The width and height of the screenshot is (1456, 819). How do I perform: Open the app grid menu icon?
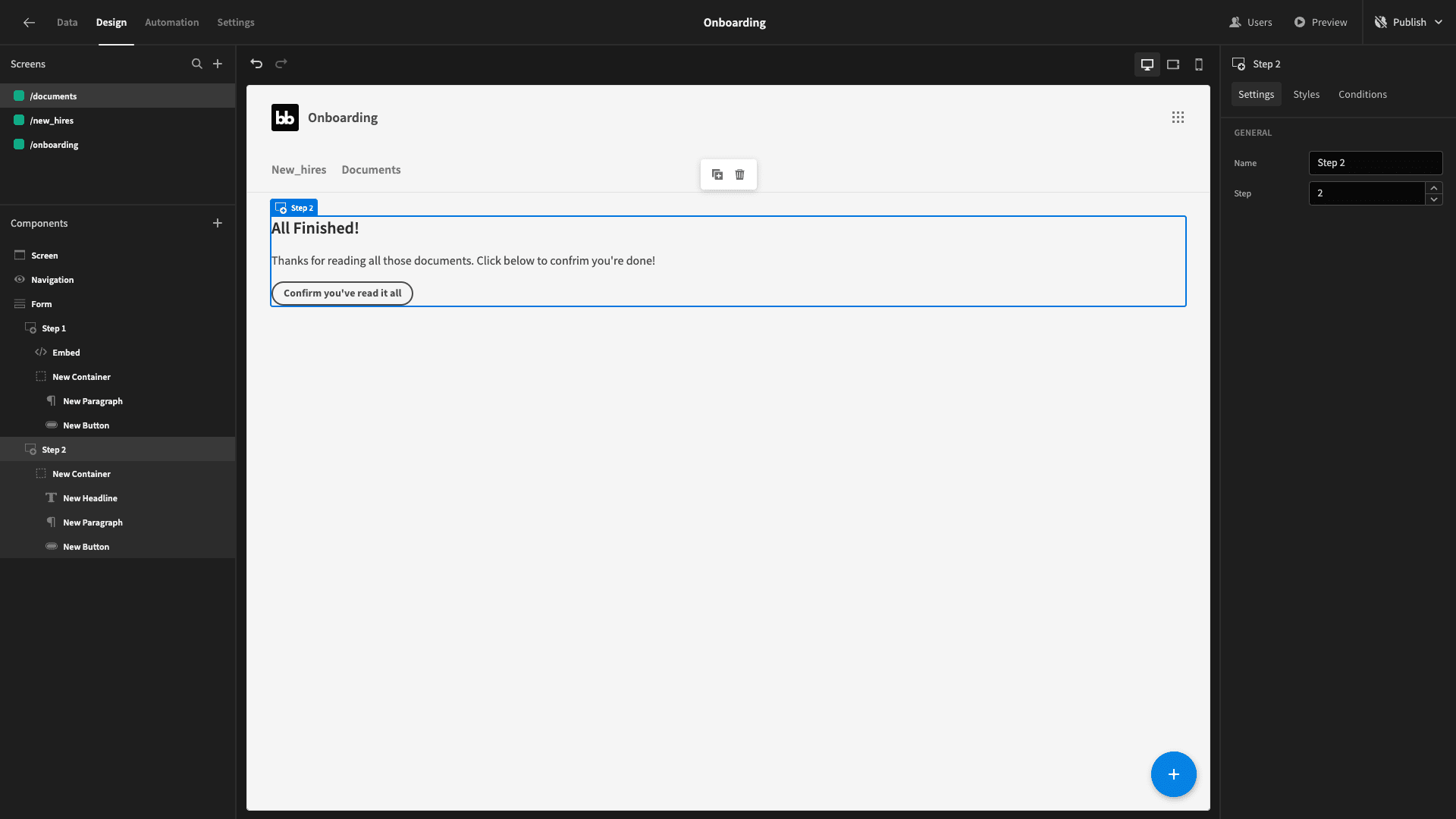coord(1178,118)
